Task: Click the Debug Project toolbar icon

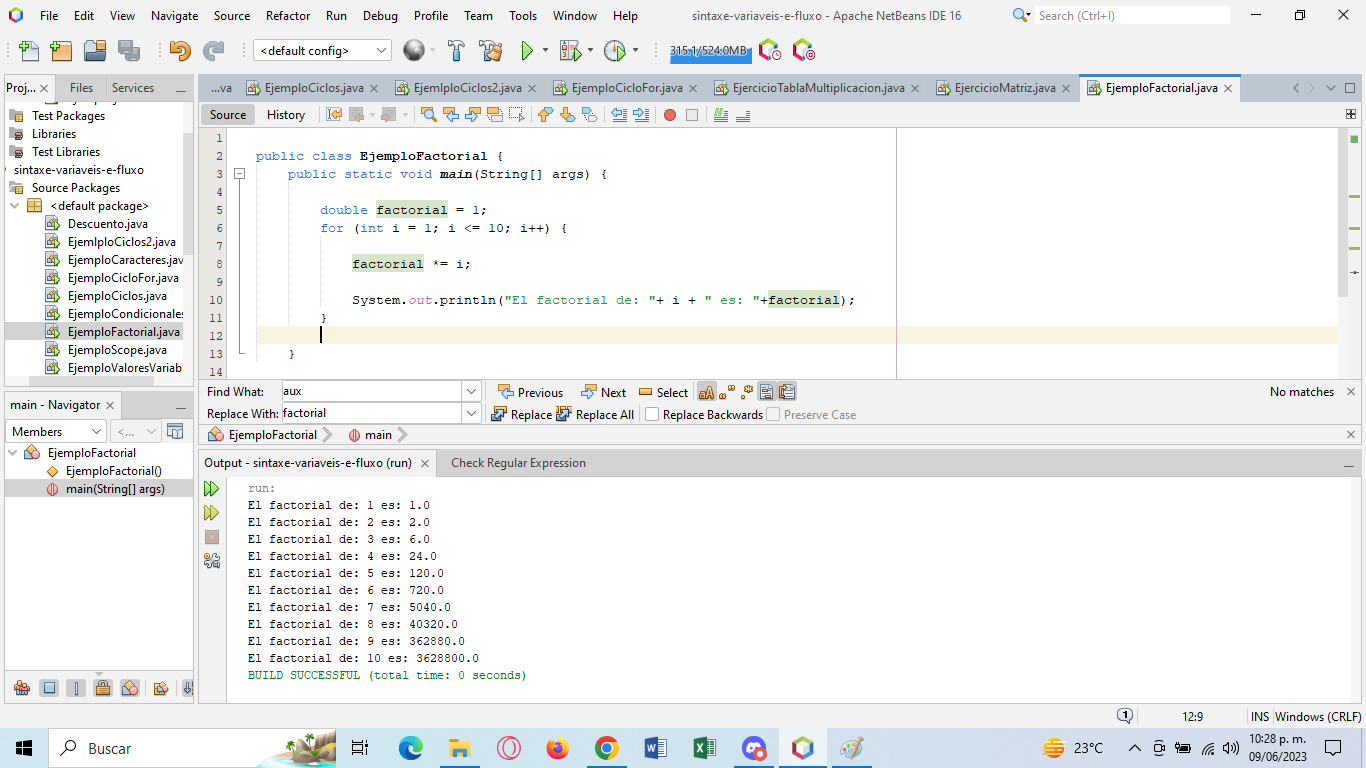Action: point(570,50)
